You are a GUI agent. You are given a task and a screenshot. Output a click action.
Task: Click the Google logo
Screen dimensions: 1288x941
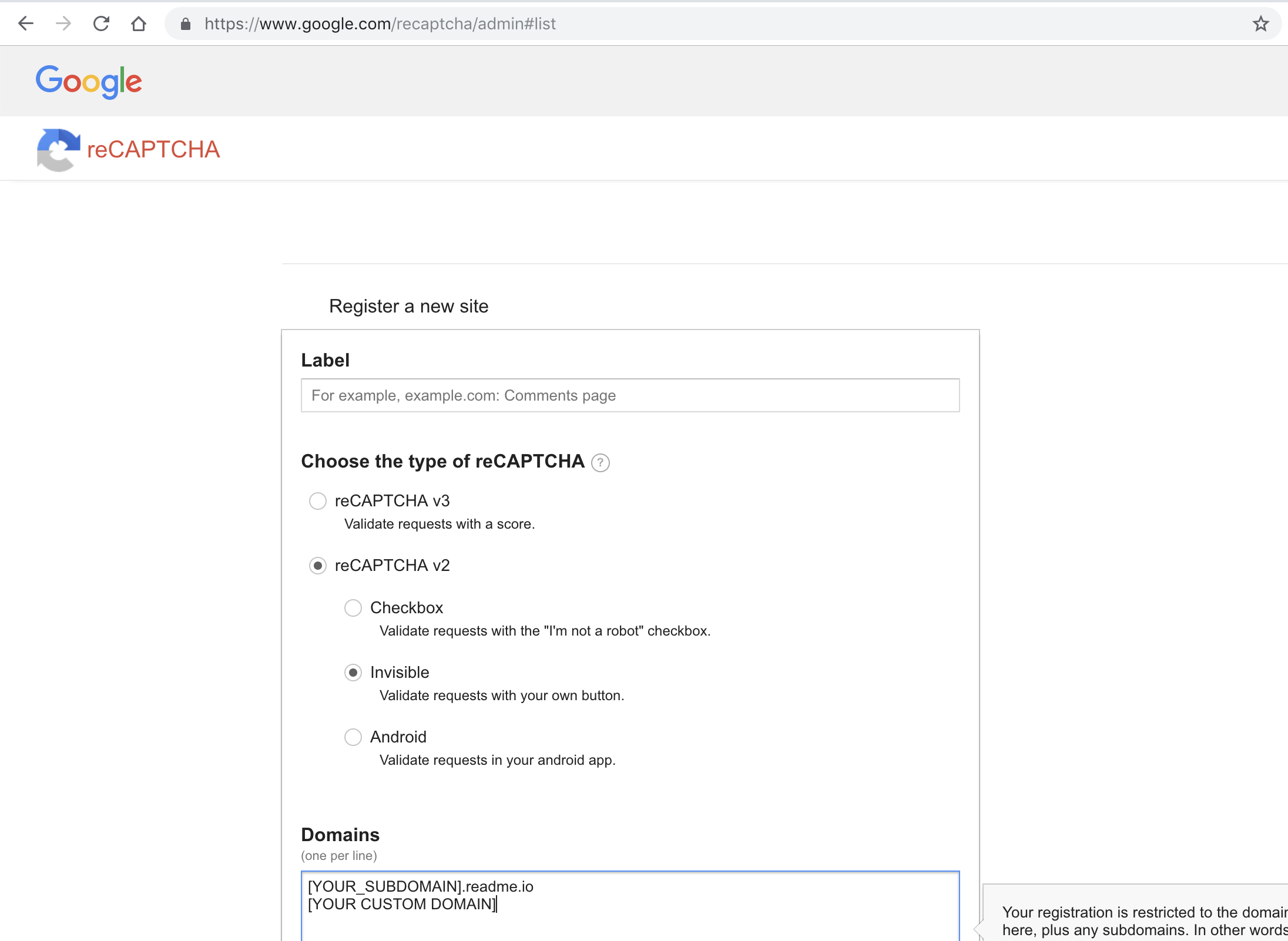tap(89, 81)
